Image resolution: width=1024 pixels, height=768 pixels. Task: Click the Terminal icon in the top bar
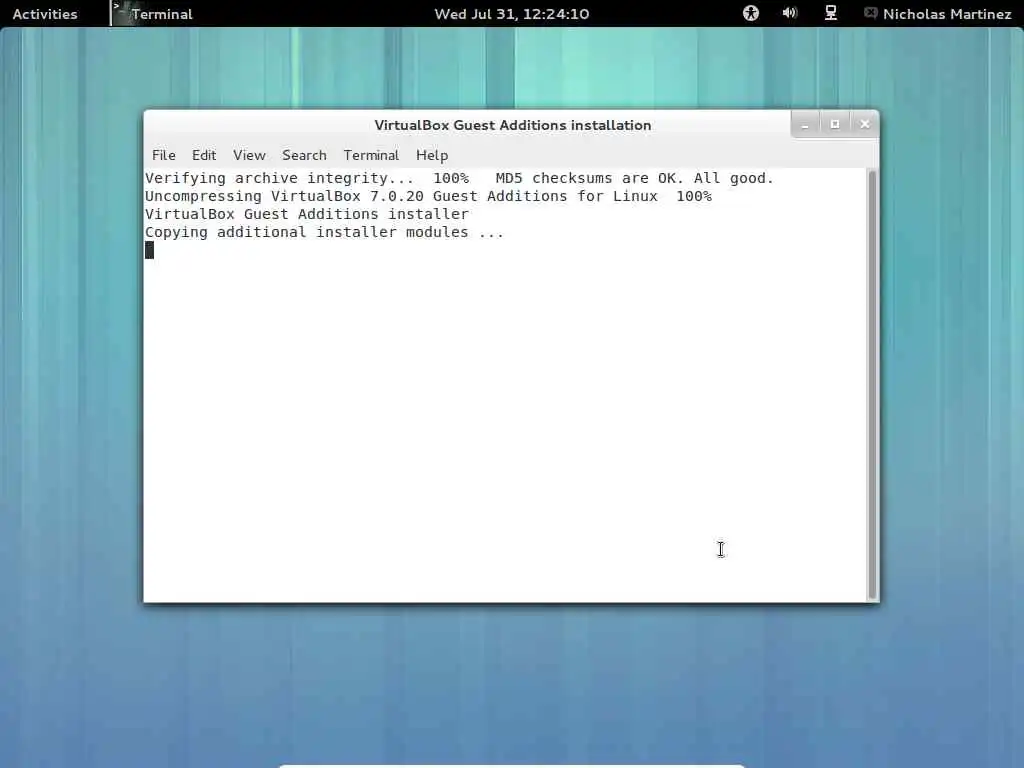coord(120,13)
